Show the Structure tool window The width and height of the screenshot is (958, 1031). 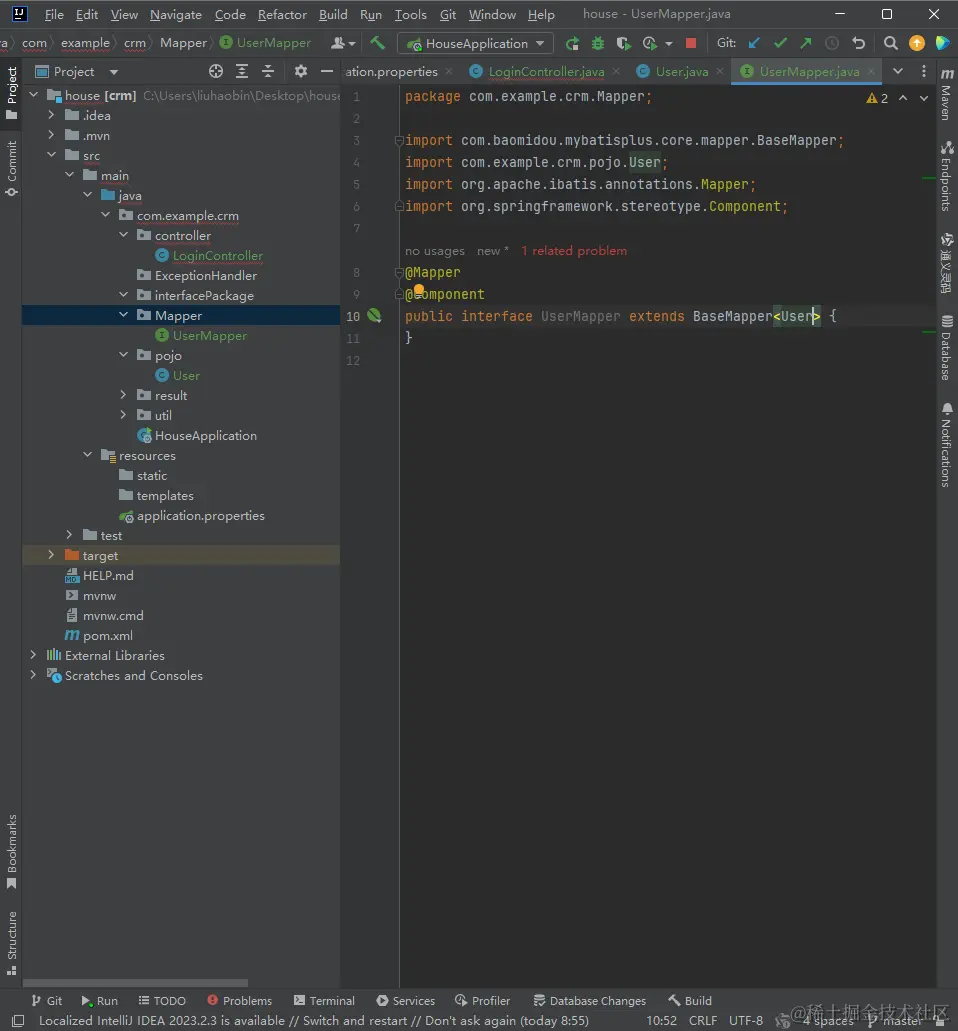tap(12, 935)
